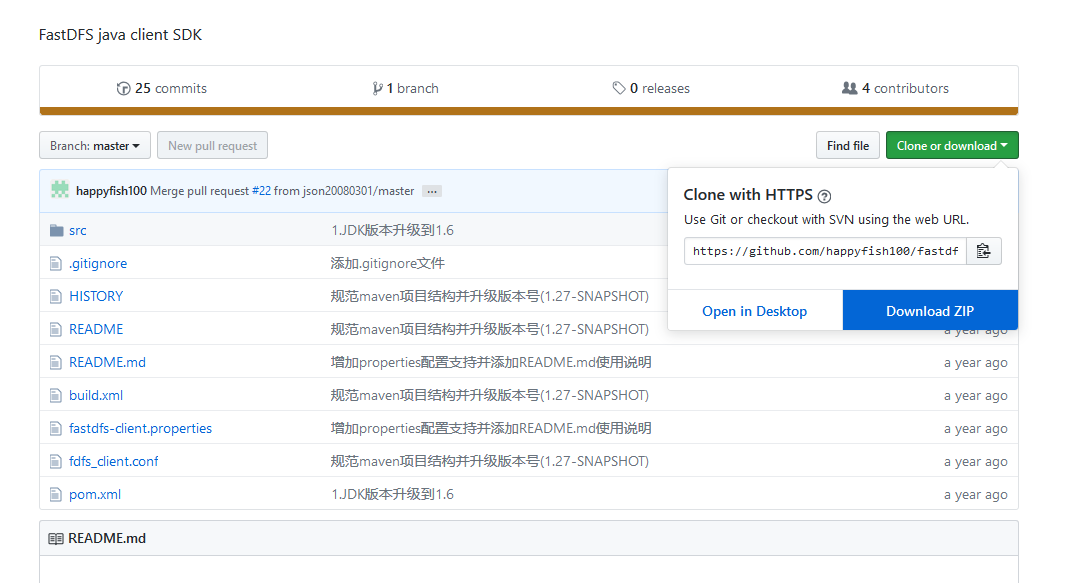
Task: Click the src folder icon
Action: 56,230
